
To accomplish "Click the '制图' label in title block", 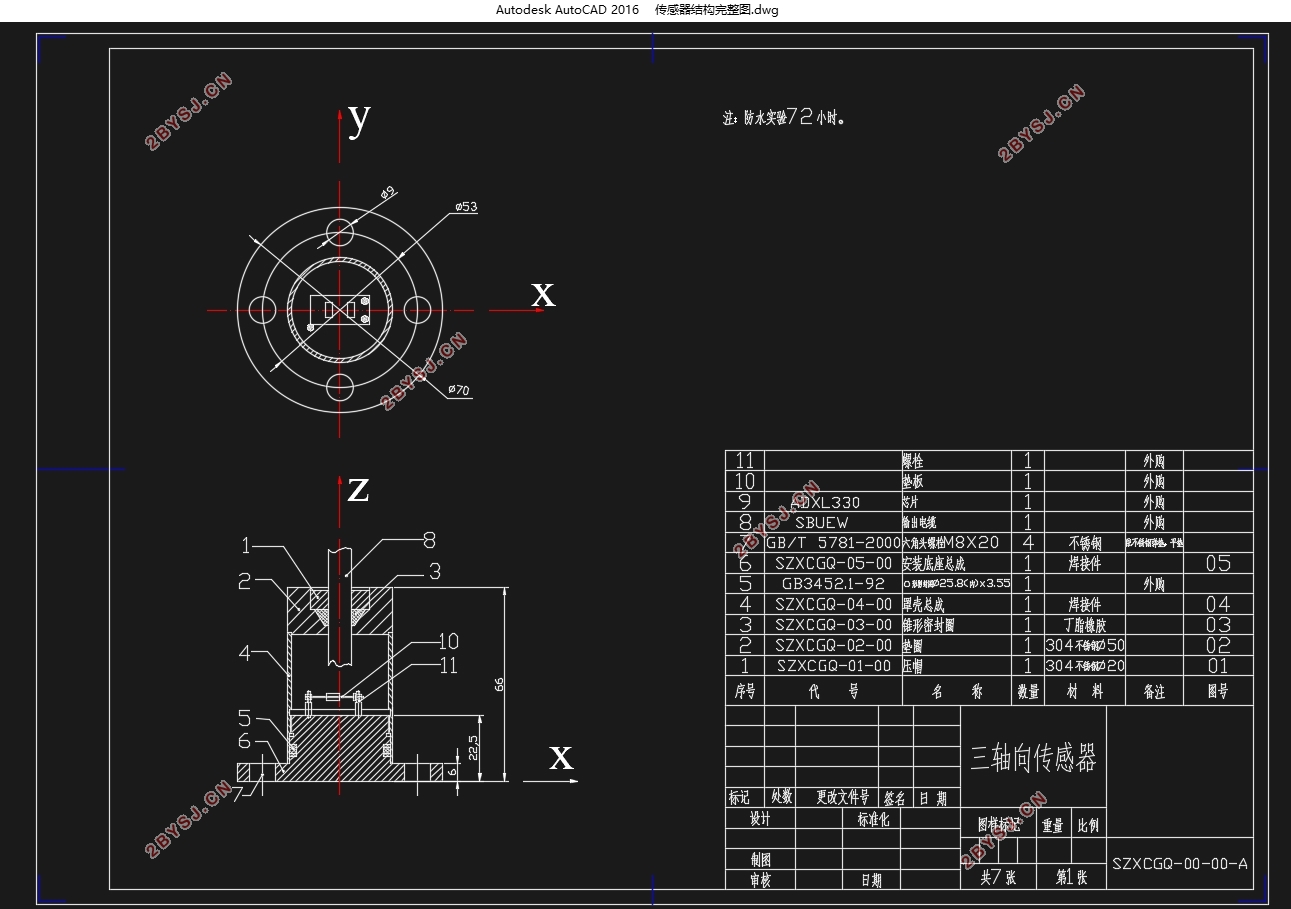I will coord(760,859).
